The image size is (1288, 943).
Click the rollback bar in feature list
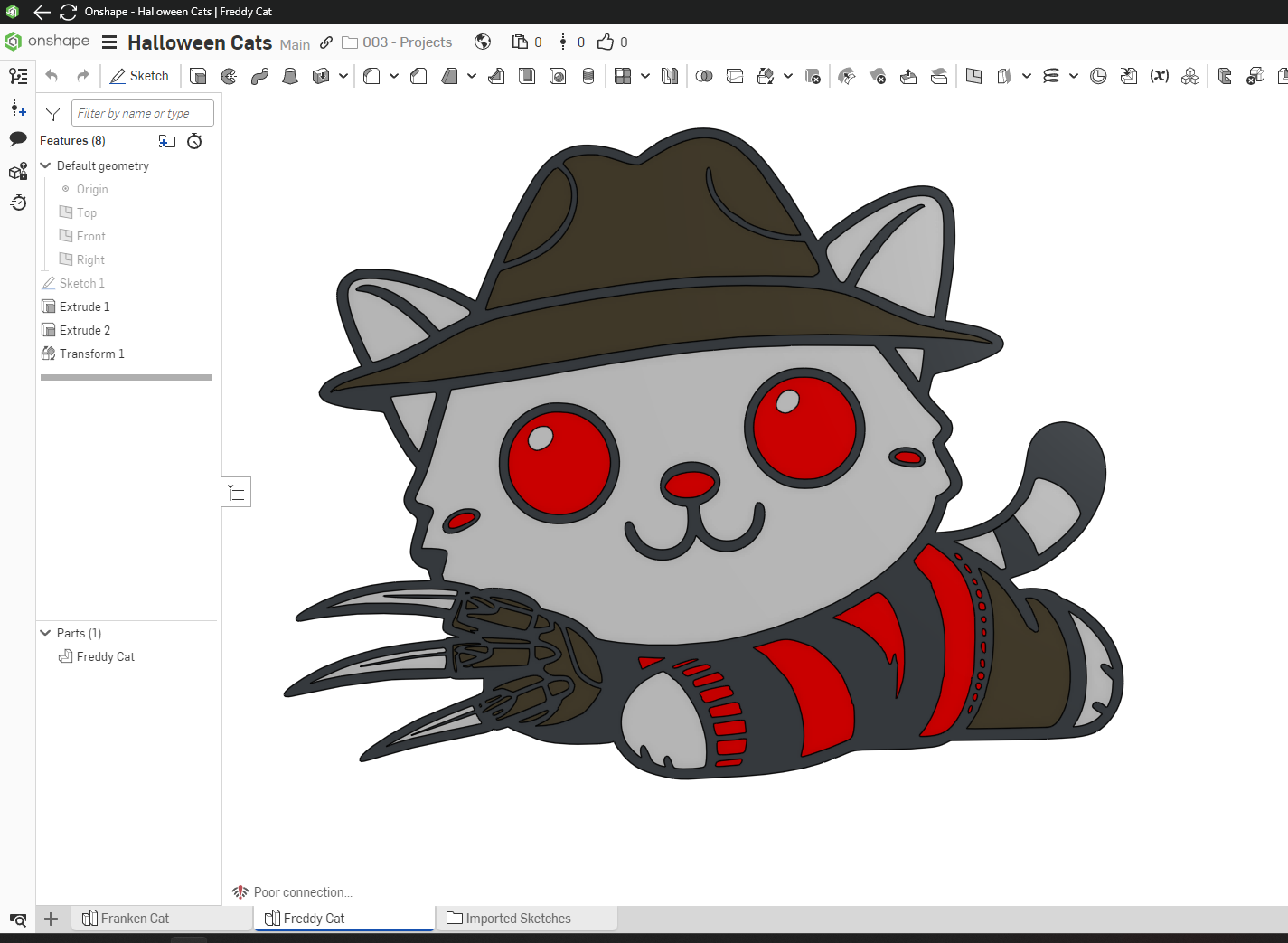tap(127, 377)
